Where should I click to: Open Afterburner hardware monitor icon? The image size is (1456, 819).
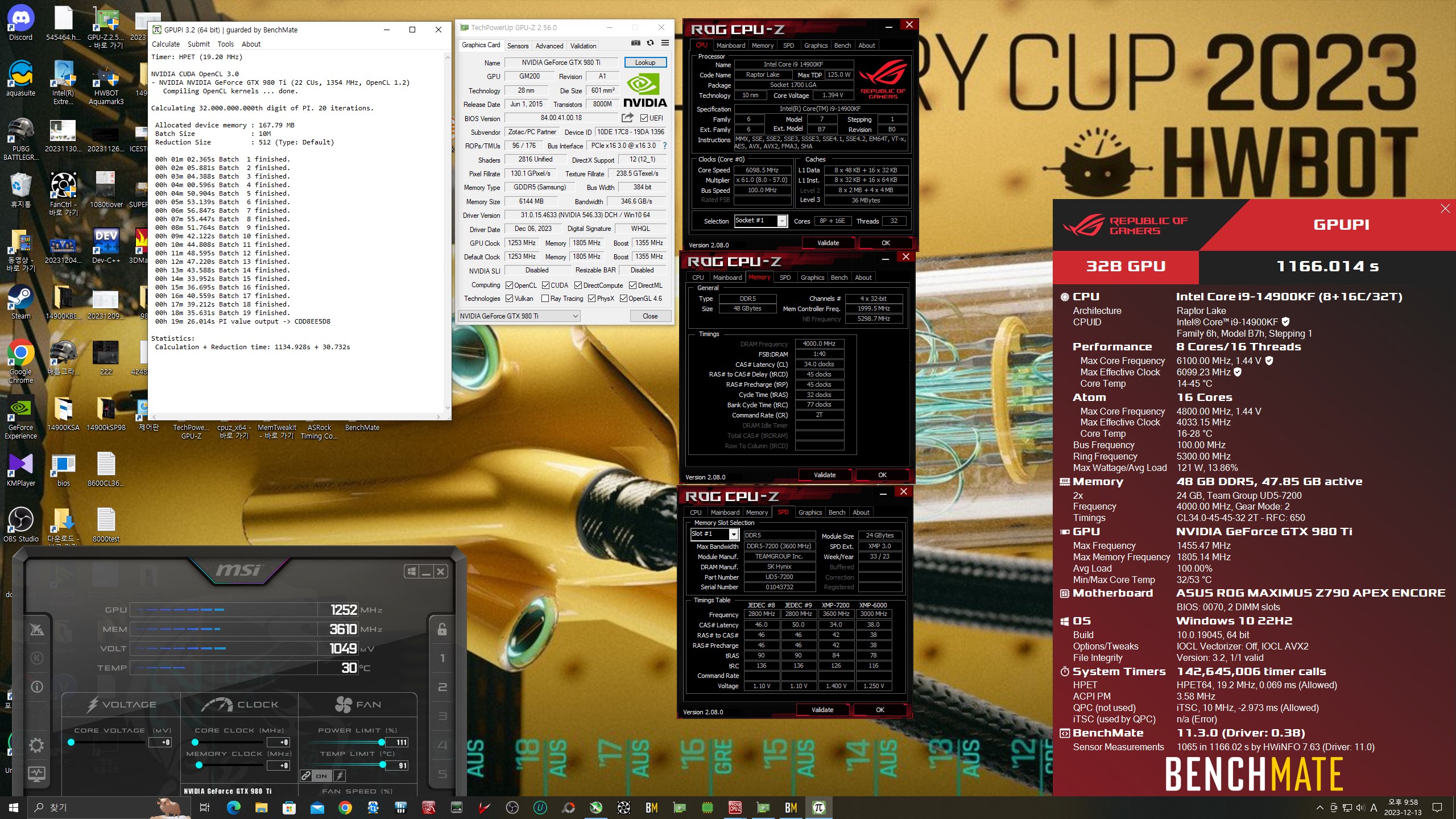pyautogui.click(x=37, y=773)
